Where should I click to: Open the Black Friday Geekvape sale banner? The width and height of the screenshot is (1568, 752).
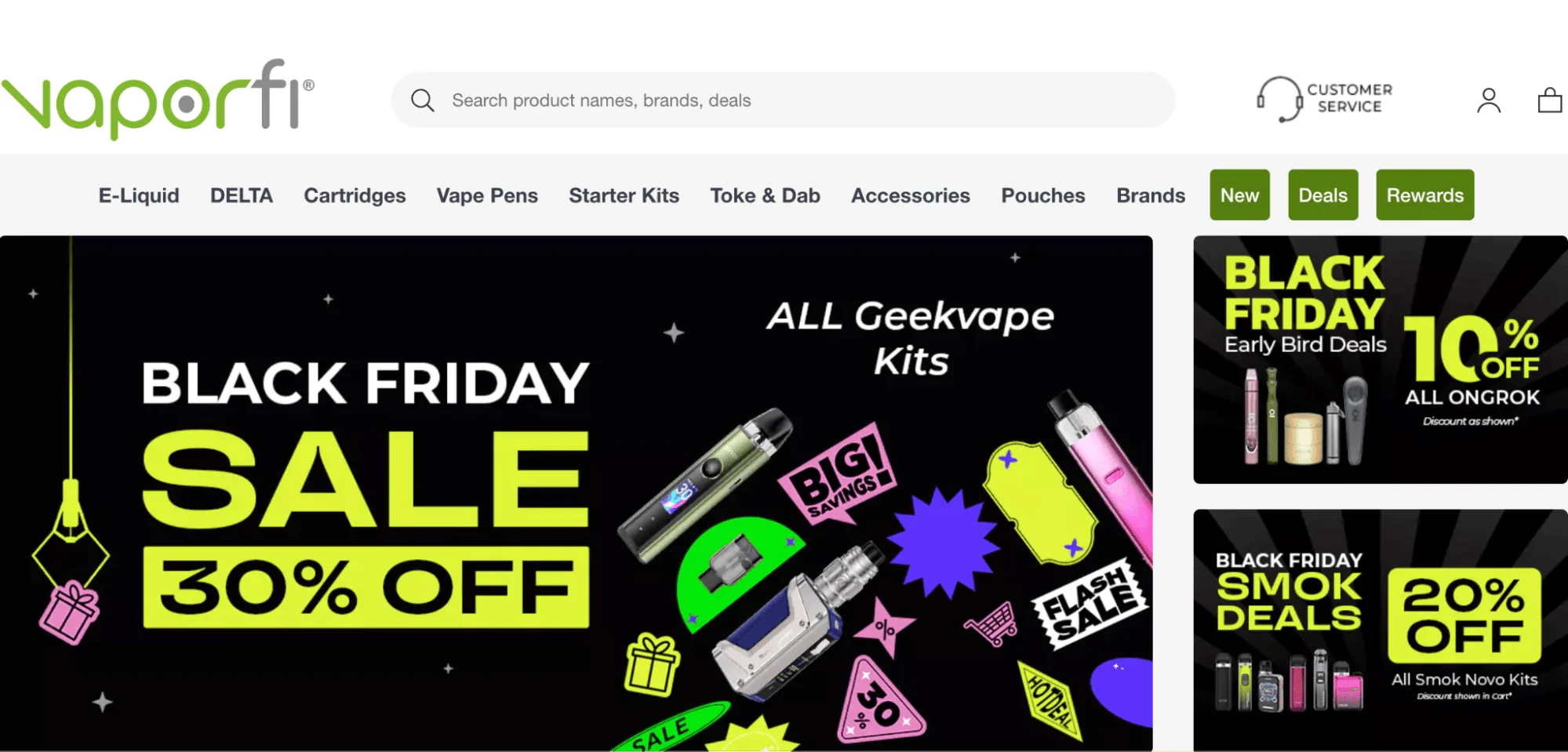[x=576, y=493]
